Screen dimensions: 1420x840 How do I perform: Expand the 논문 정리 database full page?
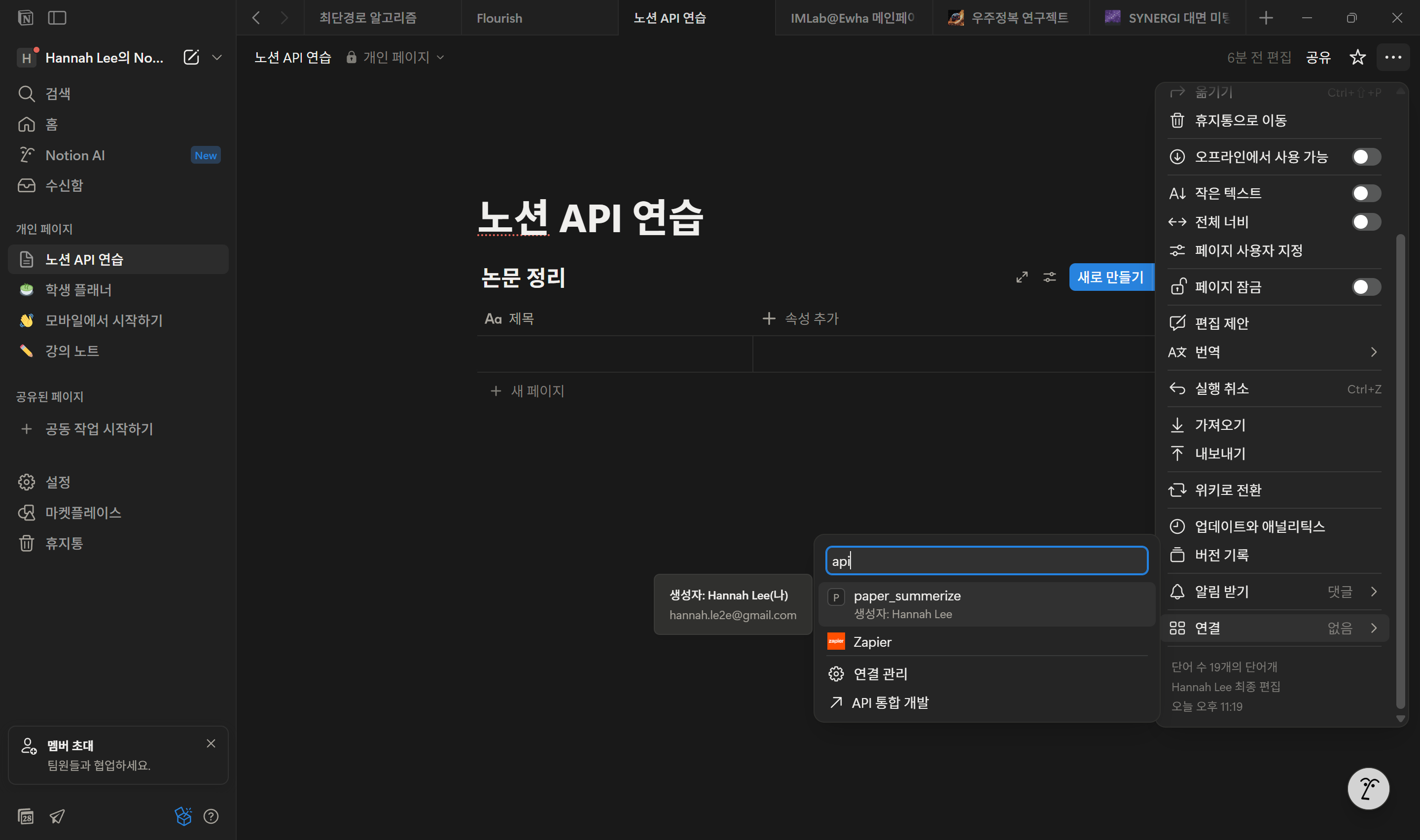point(1022,277)
